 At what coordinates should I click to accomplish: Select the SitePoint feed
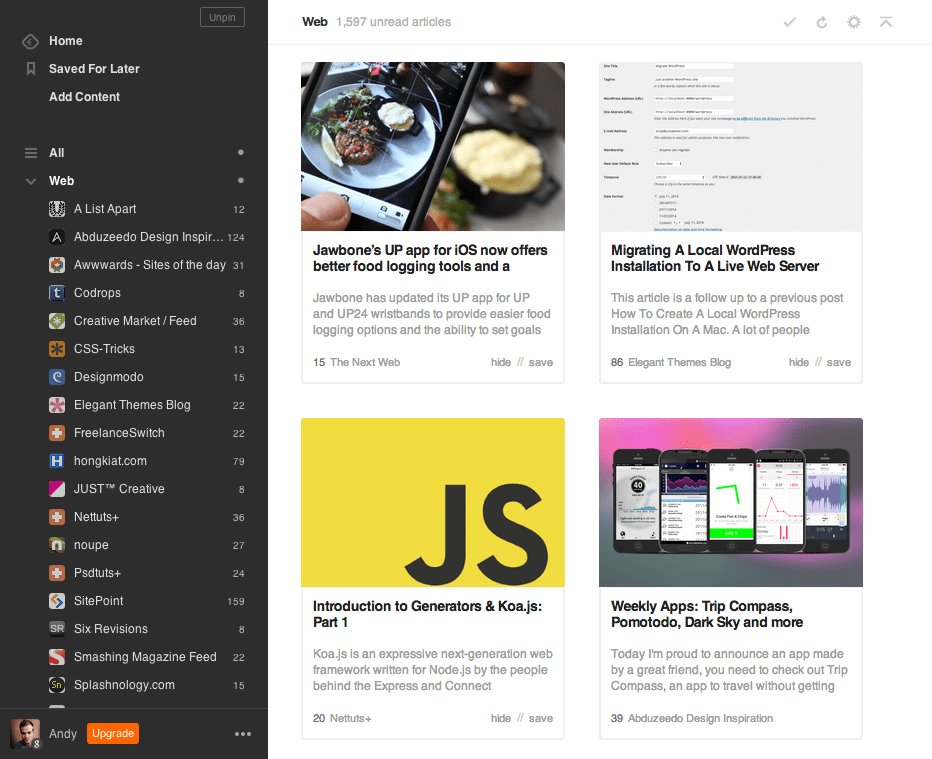point(103,600)
